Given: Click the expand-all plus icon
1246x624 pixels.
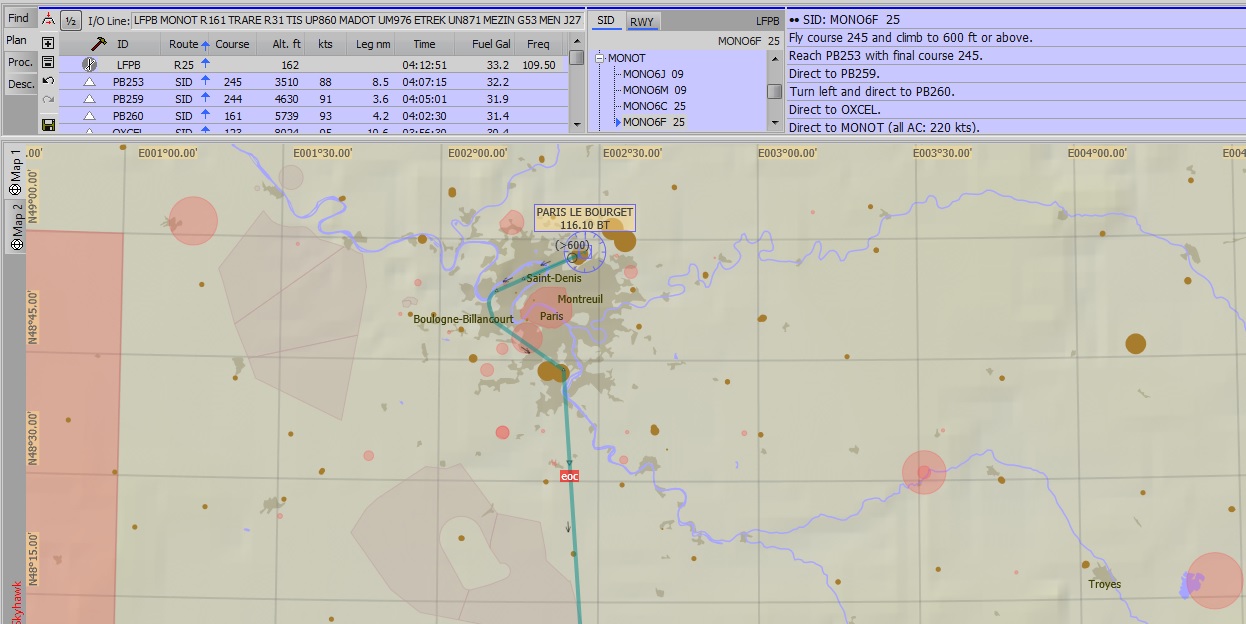Looking at the screenshot, I should click(x=48, y=43).
